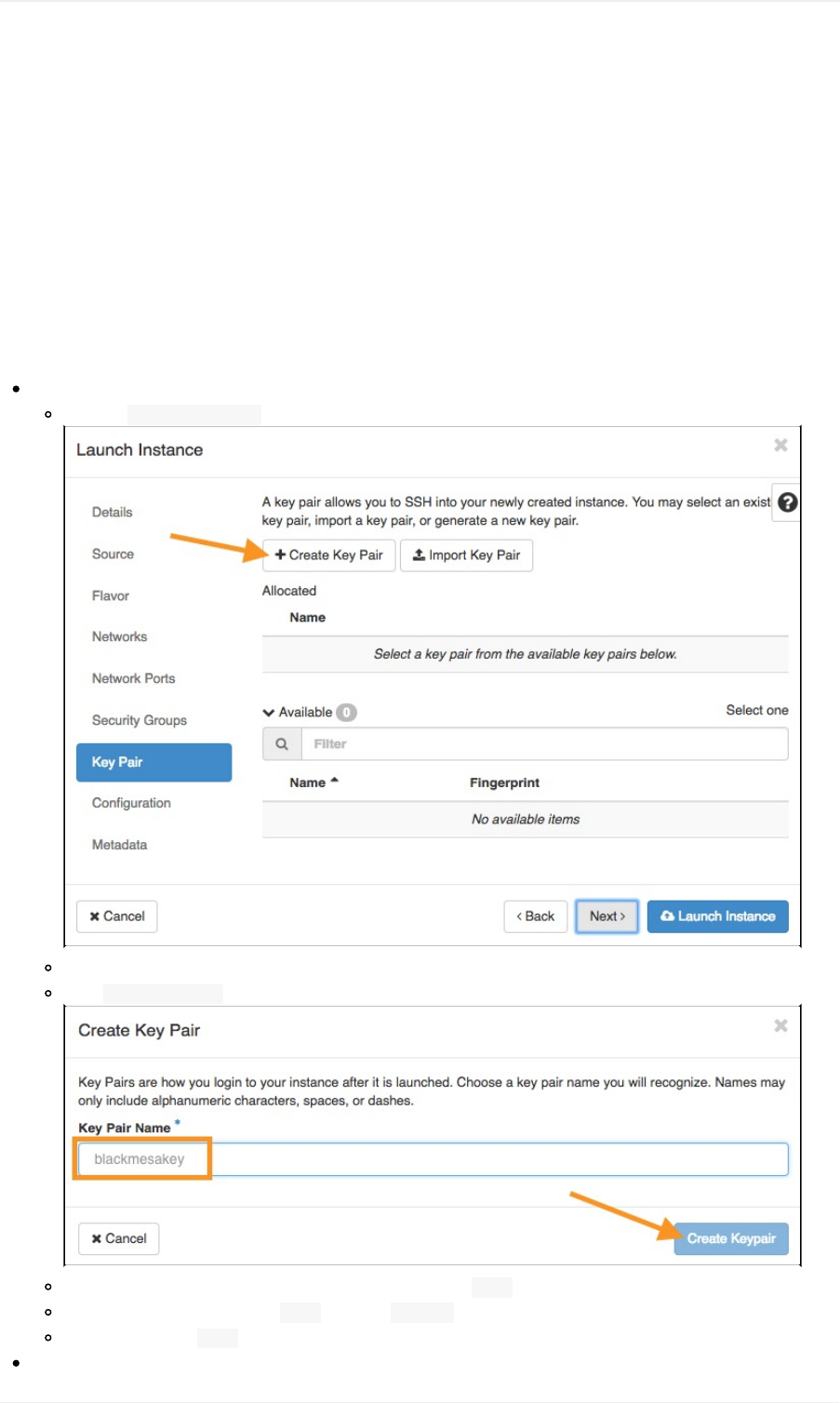Sort by Name ascending arrow
Viewport: 840px width, 1403px height.
point(334,782)
